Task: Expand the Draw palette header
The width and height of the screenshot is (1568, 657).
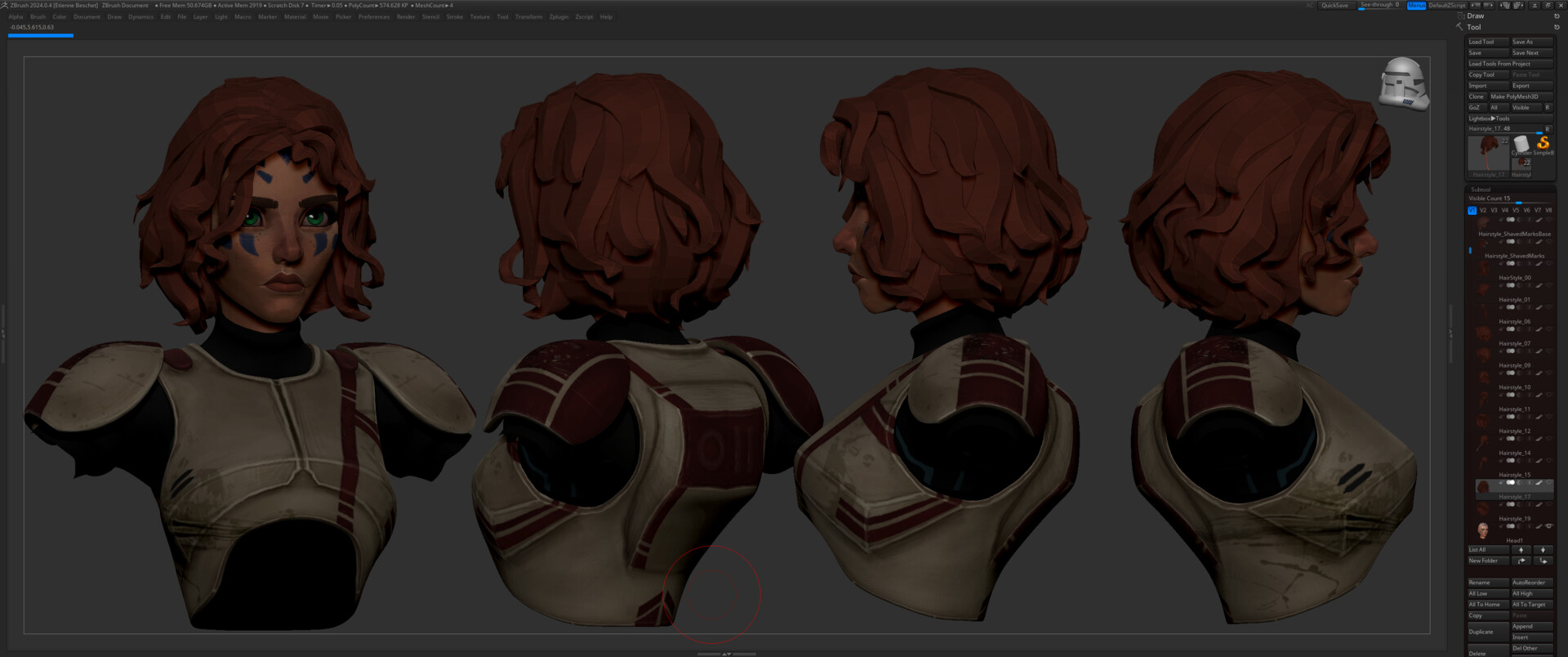Action: point(1476,16)
